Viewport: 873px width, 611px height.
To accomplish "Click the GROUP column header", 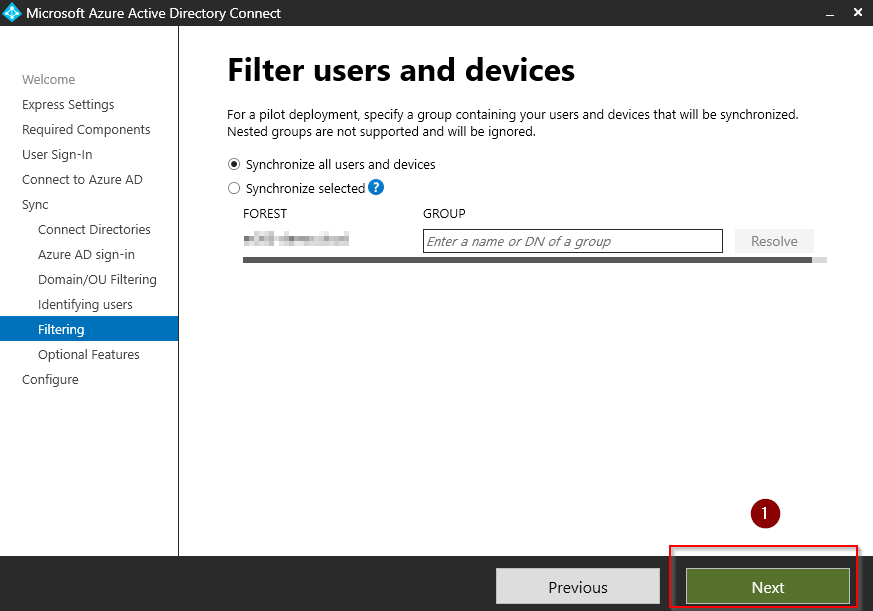I will [x=444, y=213].
